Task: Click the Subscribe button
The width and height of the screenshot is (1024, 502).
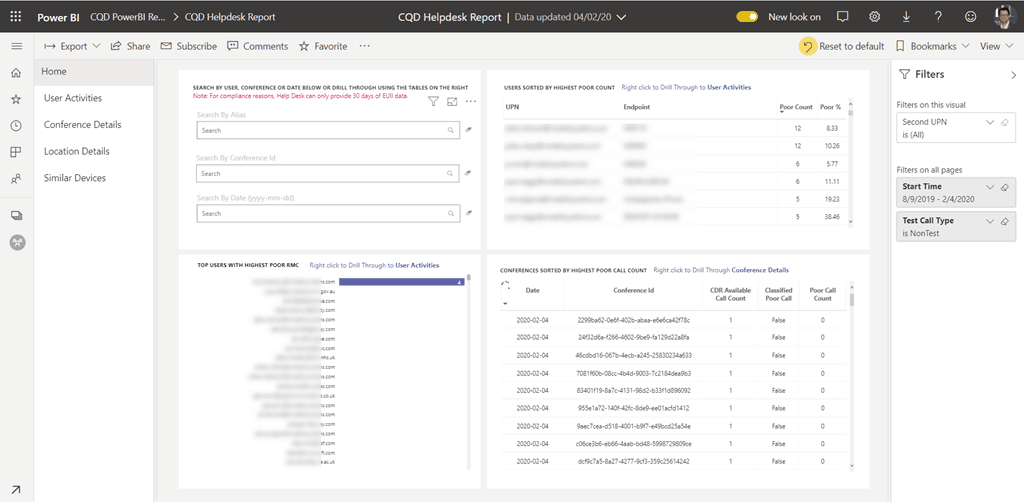Action: [188, 46]
